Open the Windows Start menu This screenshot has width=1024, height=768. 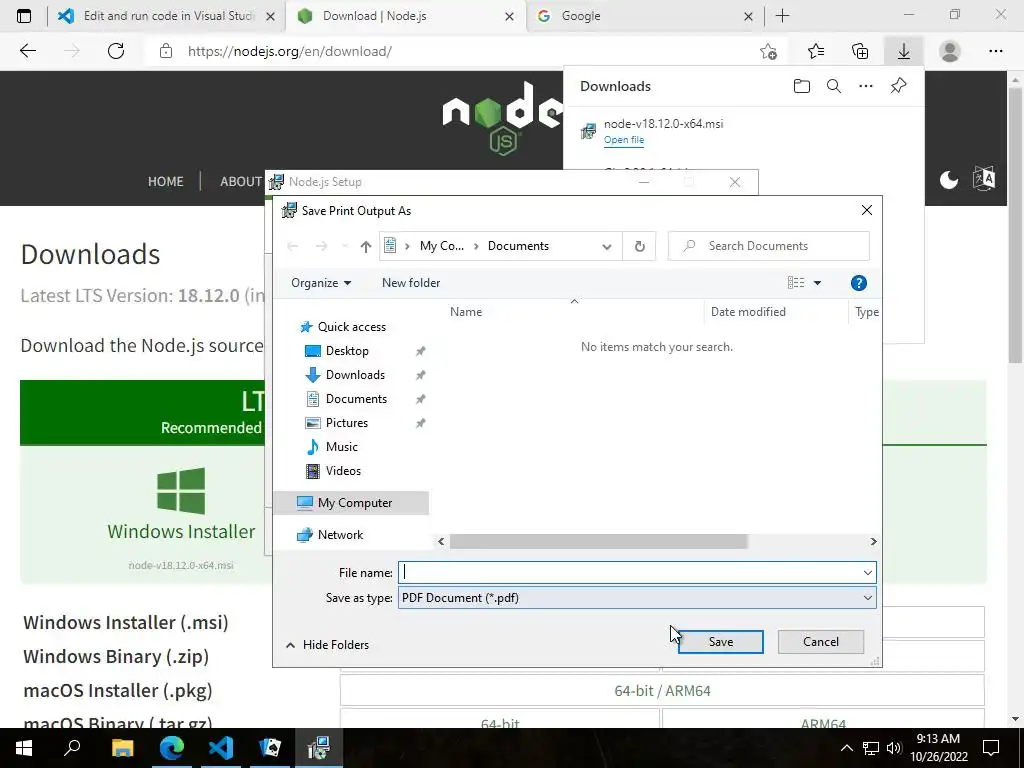coord(24,748)
